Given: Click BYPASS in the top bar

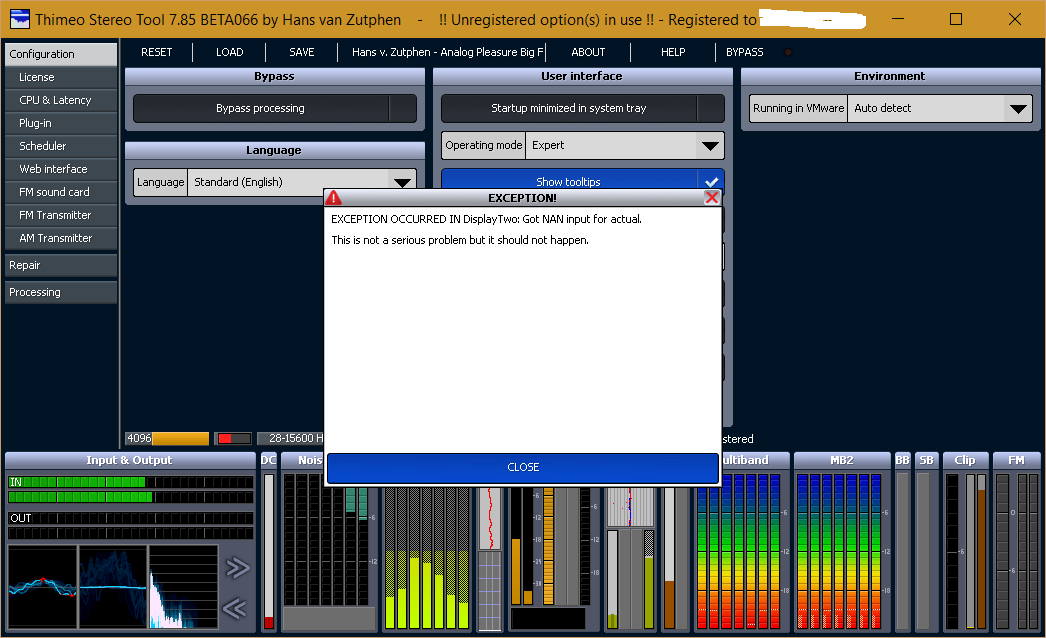Looking at the screenshot, I should (744, 52).
